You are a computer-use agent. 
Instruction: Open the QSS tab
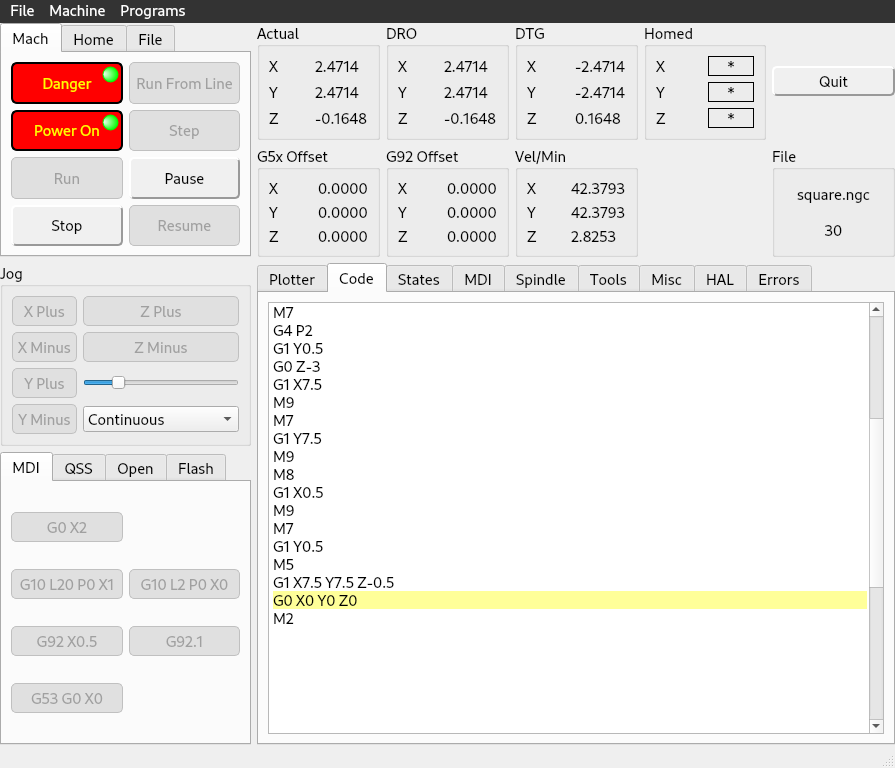(x=78, y=468)
